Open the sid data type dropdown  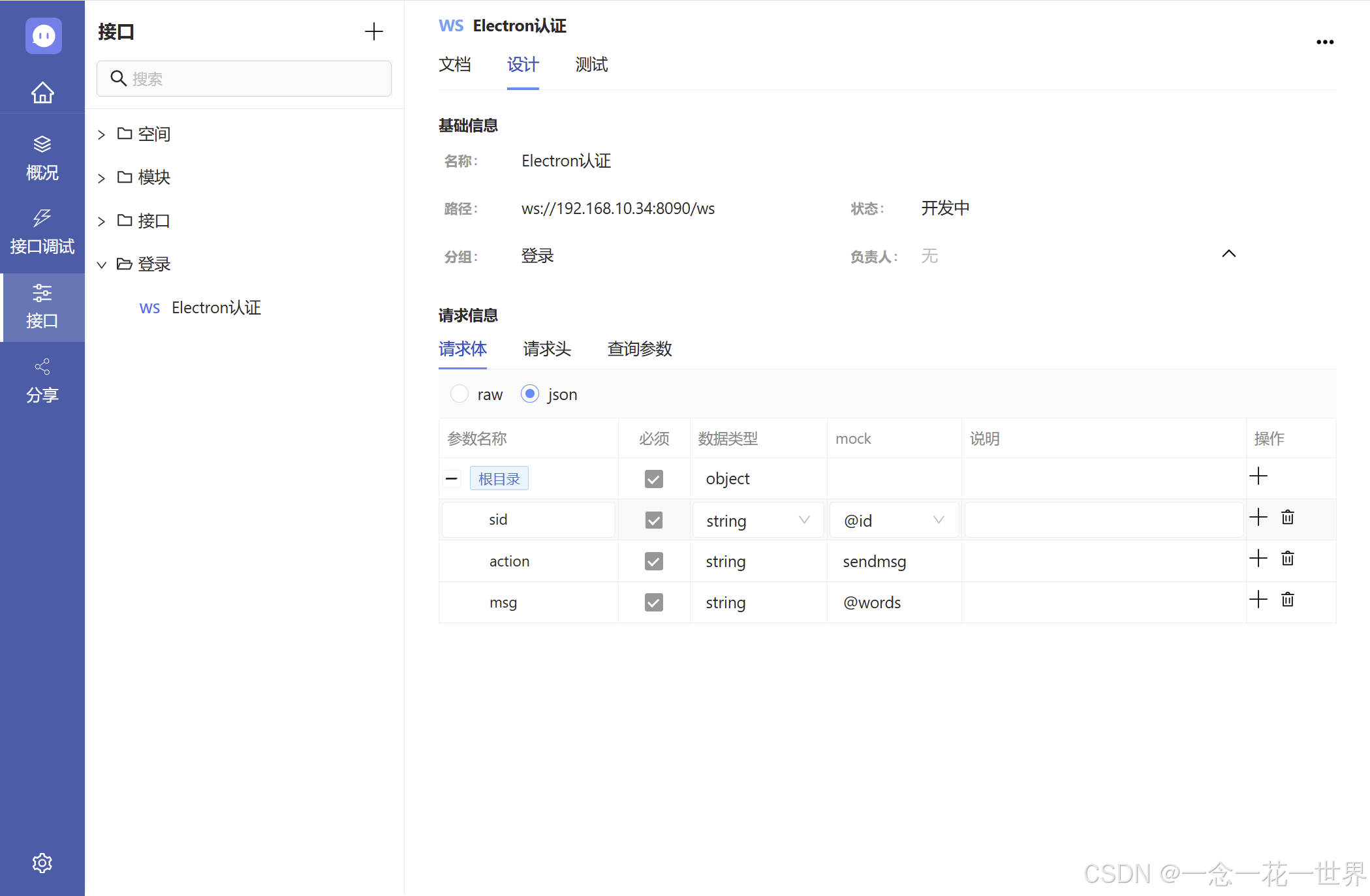pos(757,520)
